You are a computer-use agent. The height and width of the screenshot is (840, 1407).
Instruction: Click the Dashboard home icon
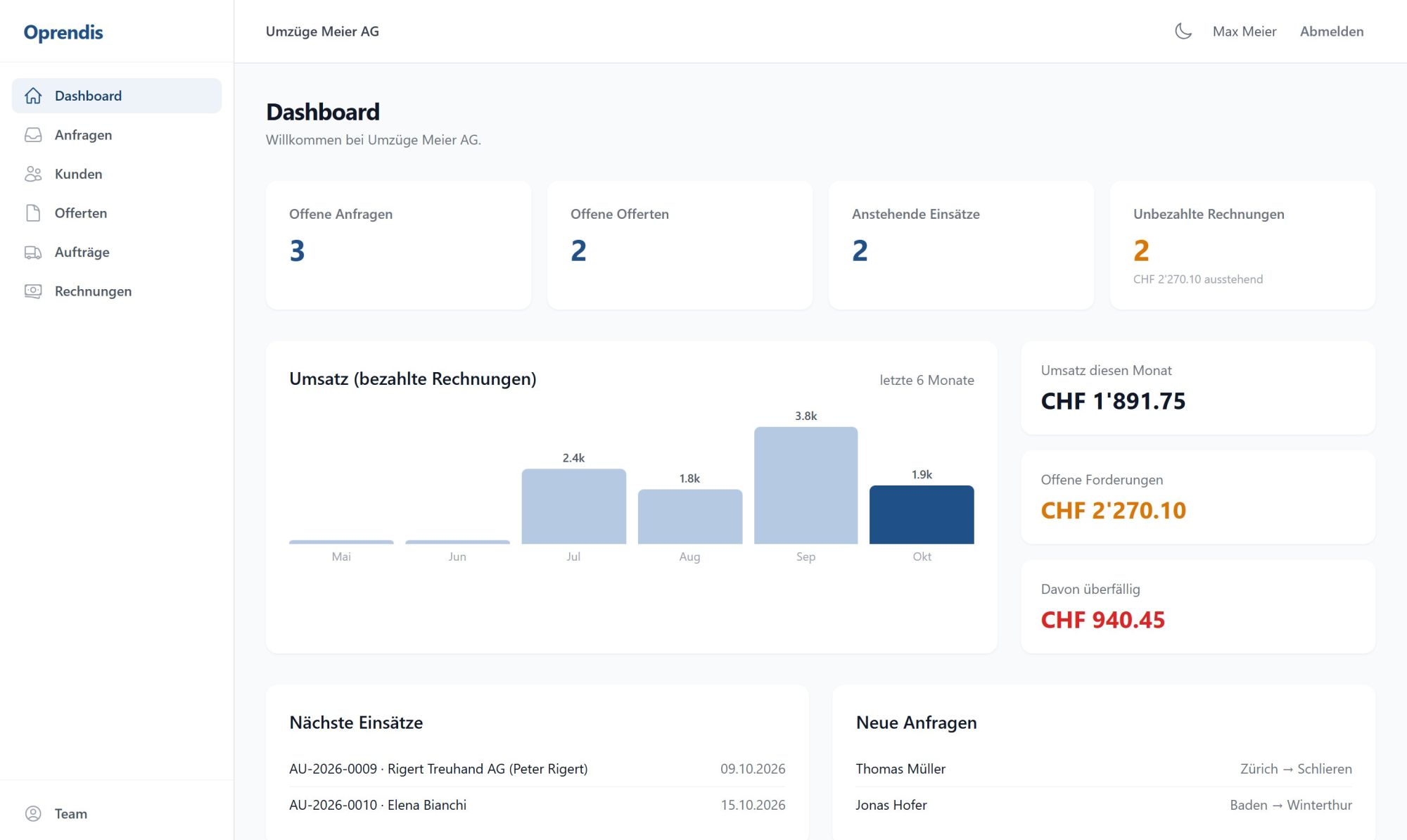pos(33,96)
